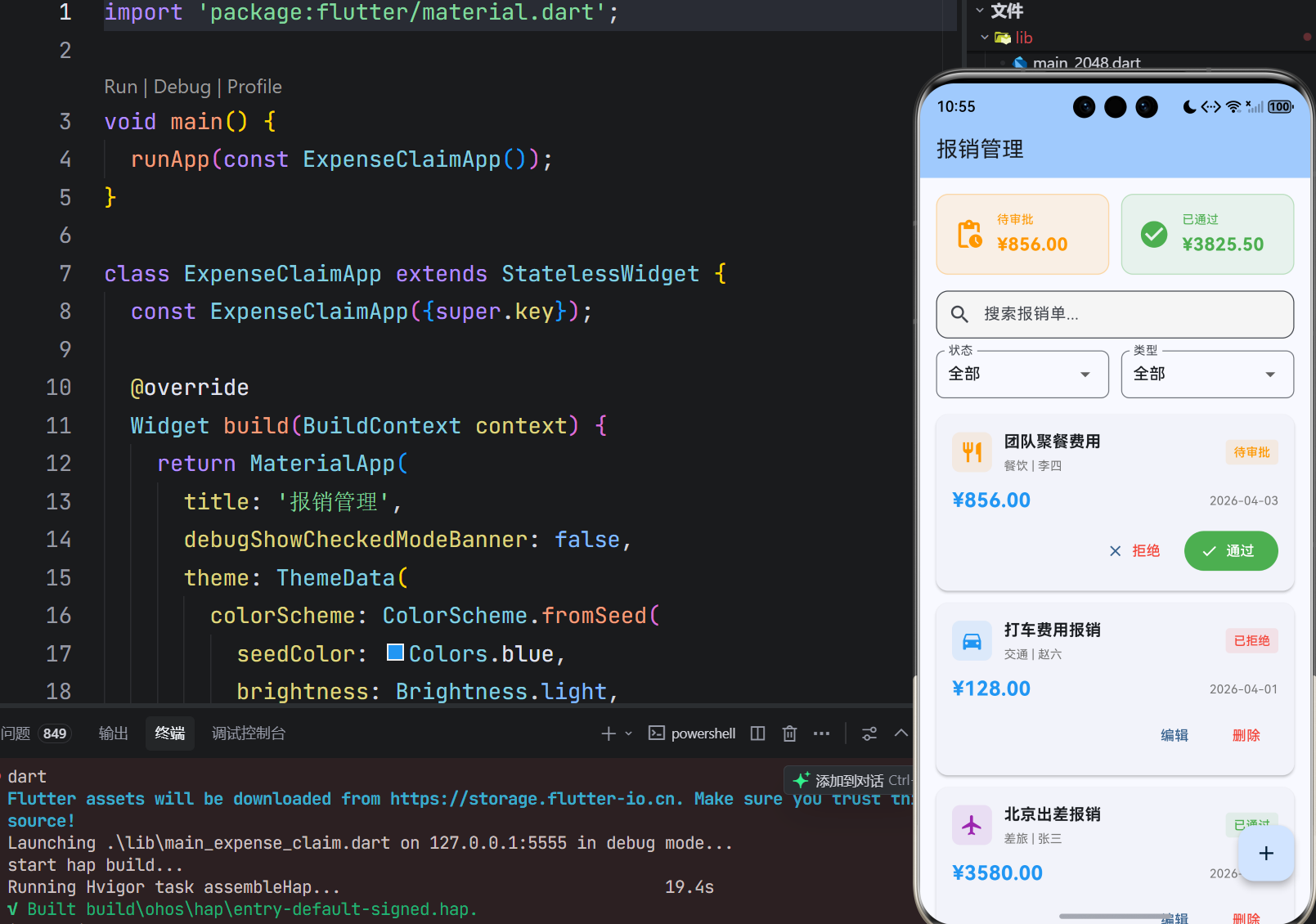This screenshot has height=924, width=1316.
Task: Tap the Wi-Fi icon in phone status bar
Action: click(1233, 107)
